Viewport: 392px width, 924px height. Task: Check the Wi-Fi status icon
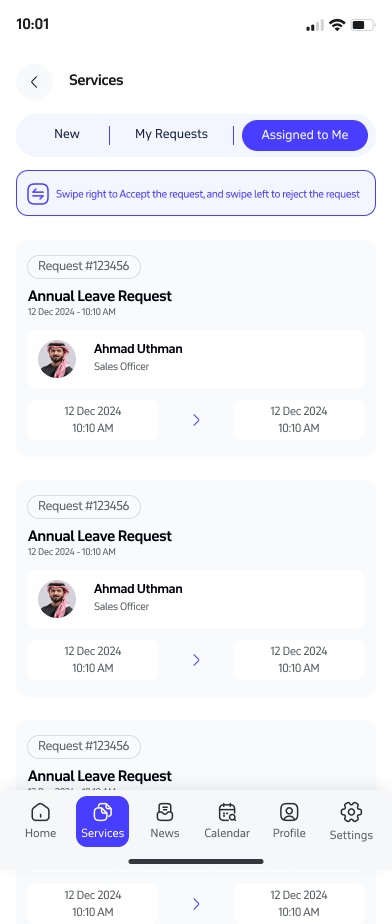coord(337,25)
